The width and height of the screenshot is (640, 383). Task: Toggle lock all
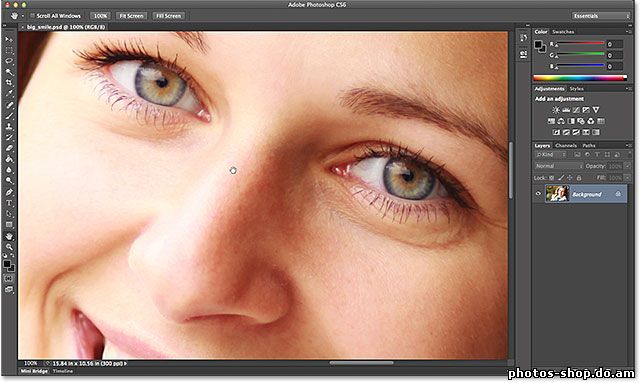click(579, 178)
